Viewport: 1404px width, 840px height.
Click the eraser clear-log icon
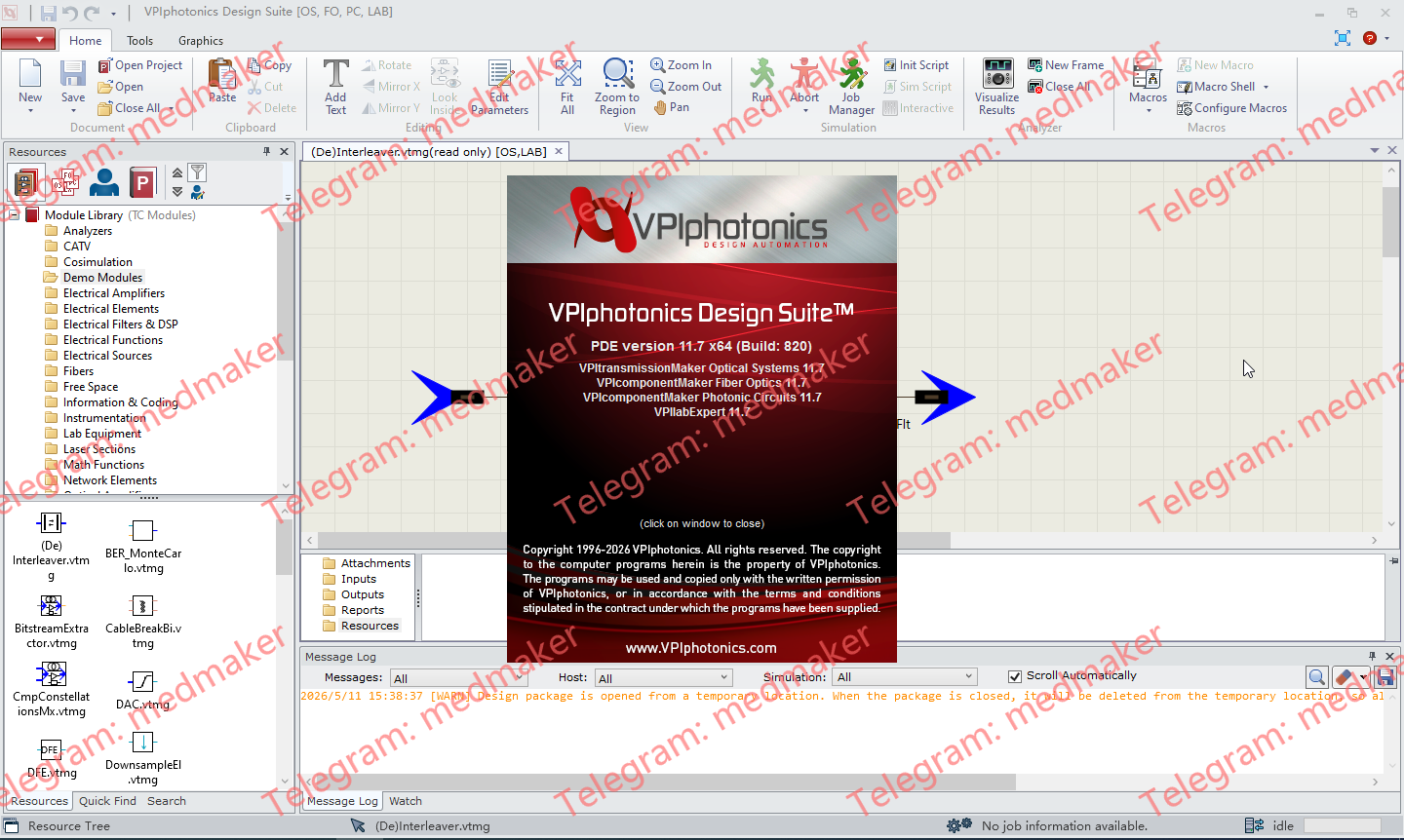(x=1345, y=676)
